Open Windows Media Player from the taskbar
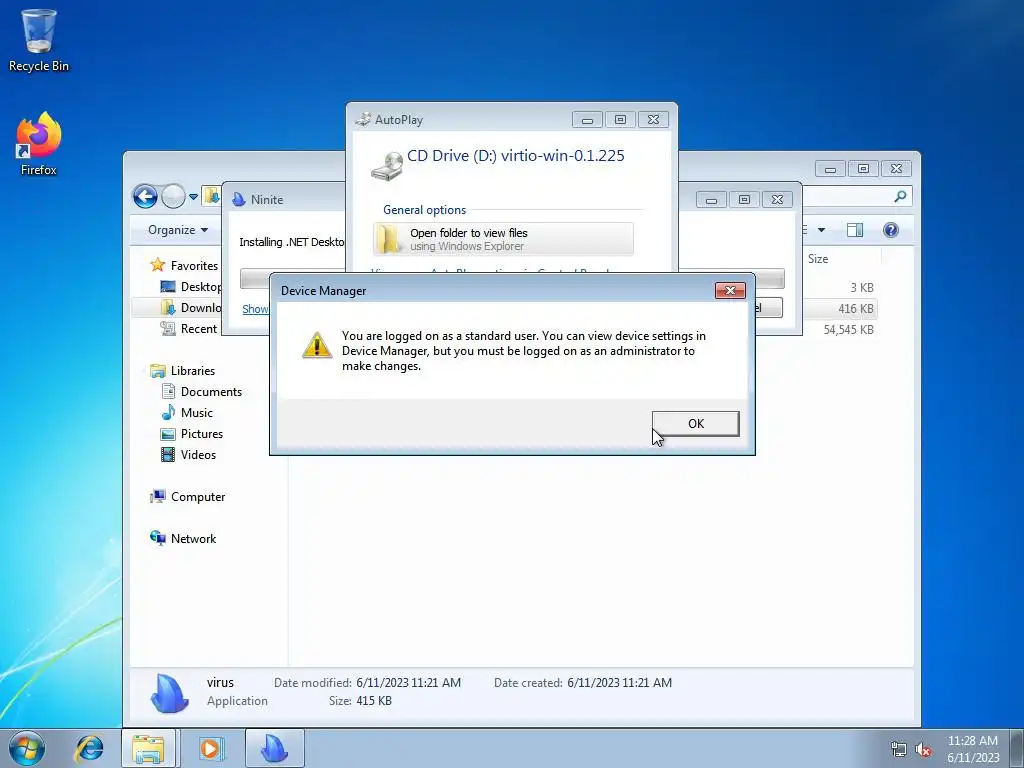Screen dimensions: 1024x768 [x=210, y=748]
